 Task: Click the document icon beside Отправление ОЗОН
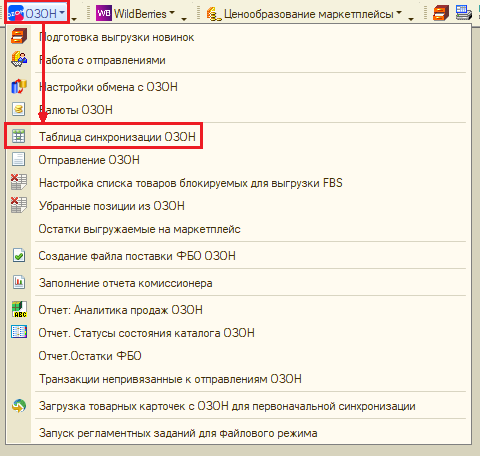tap(19, 159)
